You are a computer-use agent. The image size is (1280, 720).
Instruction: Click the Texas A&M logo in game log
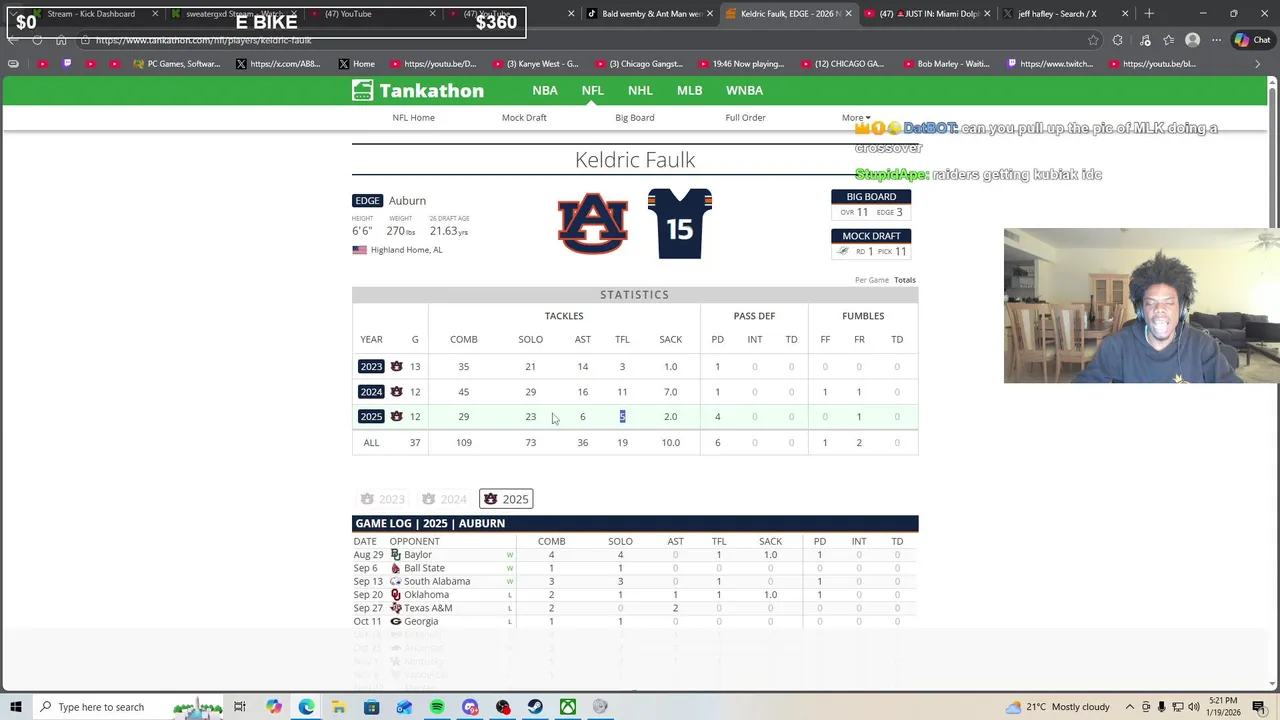point(396,608)
